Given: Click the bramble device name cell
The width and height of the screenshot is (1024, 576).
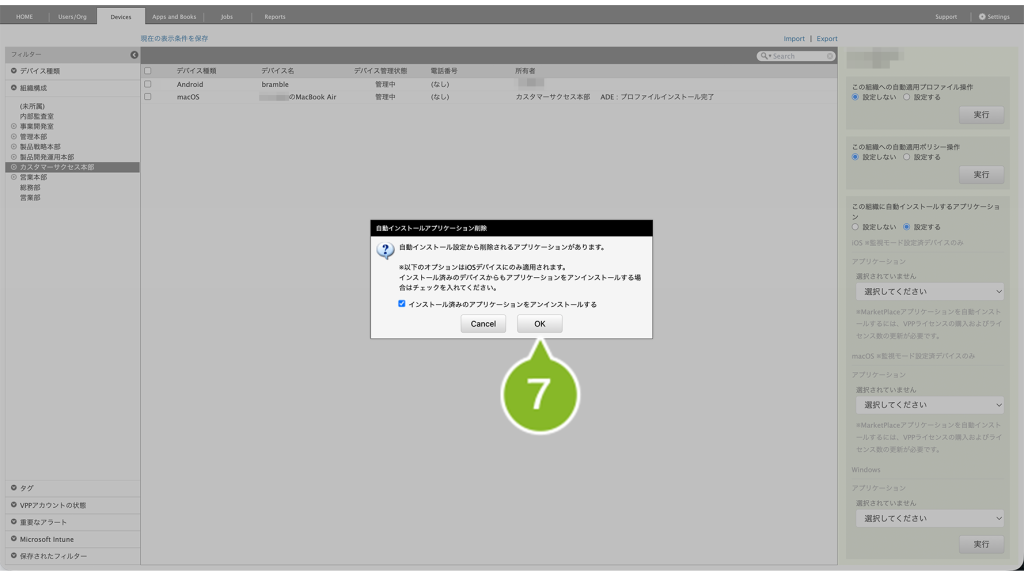Looking at the screenshot, I should (x=275, y=84).
